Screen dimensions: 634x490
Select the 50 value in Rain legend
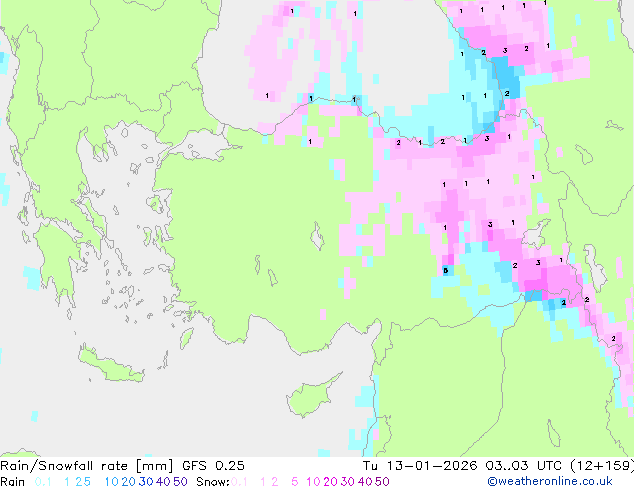180,482
